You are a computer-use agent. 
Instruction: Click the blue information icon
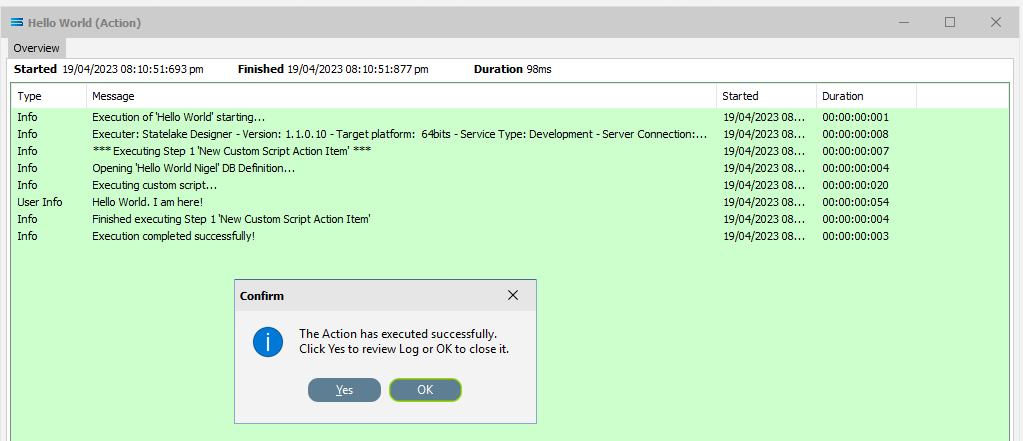[x=267, y=342]
